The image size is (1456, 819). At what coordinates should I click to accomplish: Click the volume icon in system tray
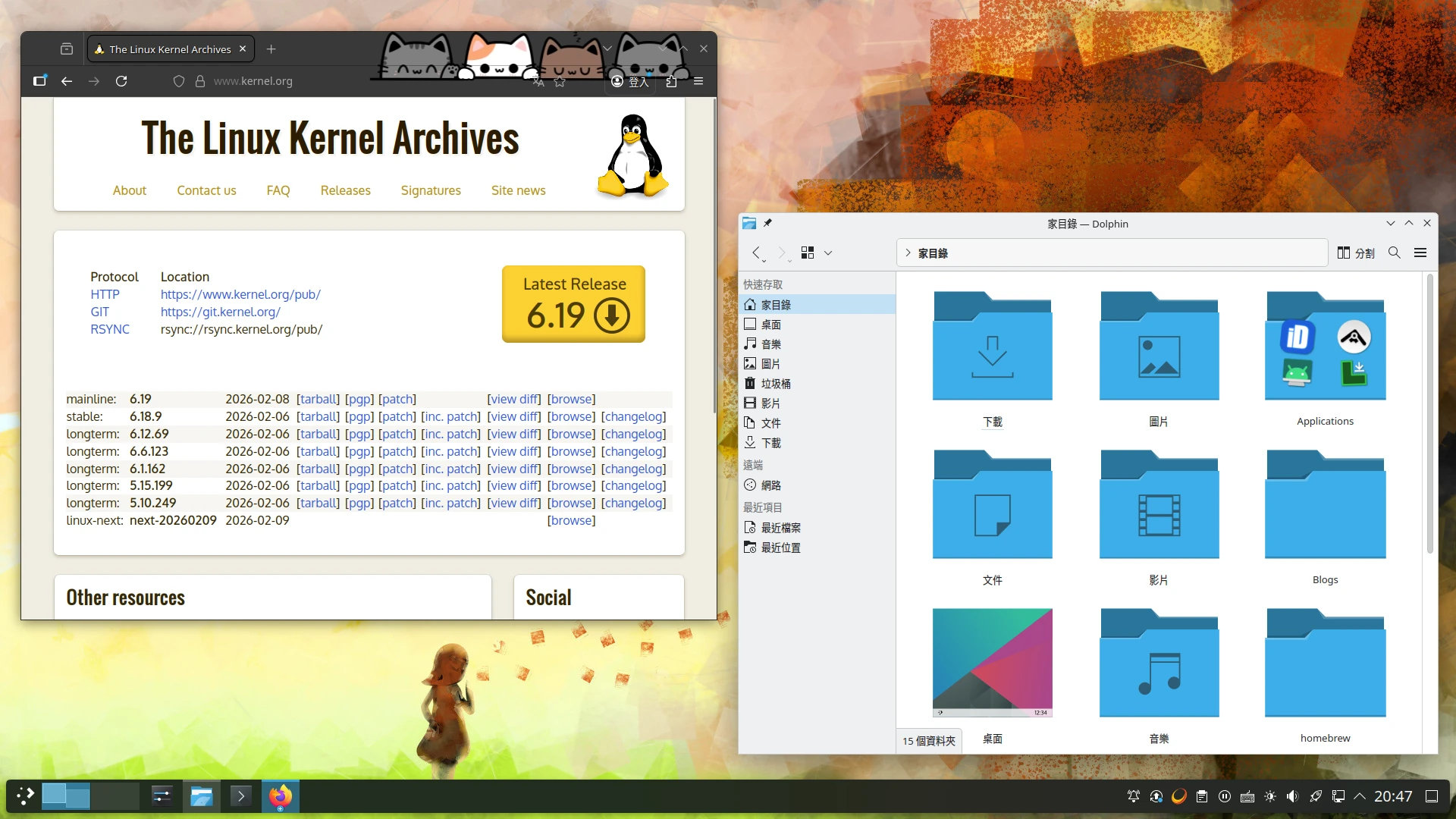(x=1292, y=796)
